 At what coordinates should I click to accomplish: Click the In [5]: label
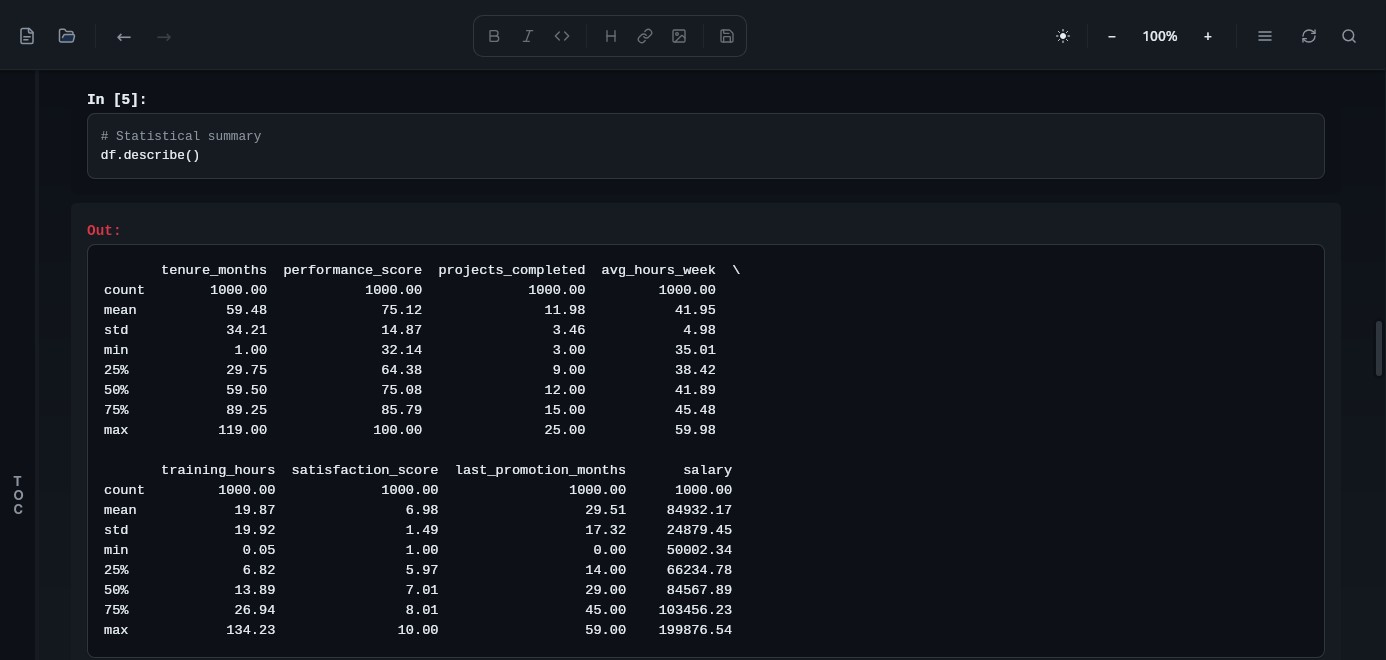(x=117, y=100)
